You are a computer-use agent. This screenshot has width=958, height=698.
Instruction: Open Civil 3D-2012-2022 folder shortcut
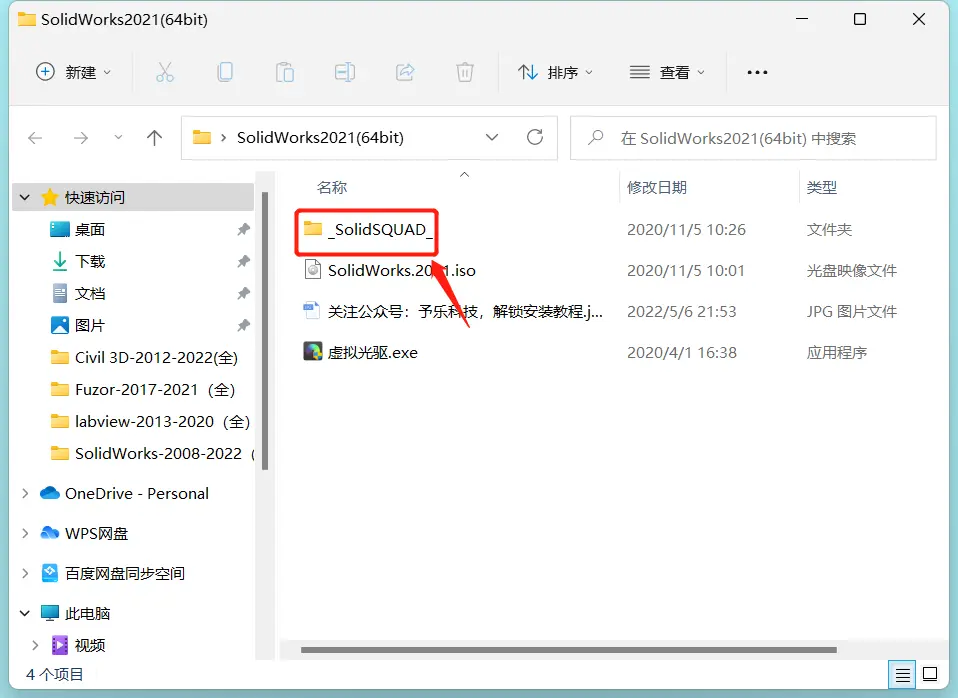point(144,358)
